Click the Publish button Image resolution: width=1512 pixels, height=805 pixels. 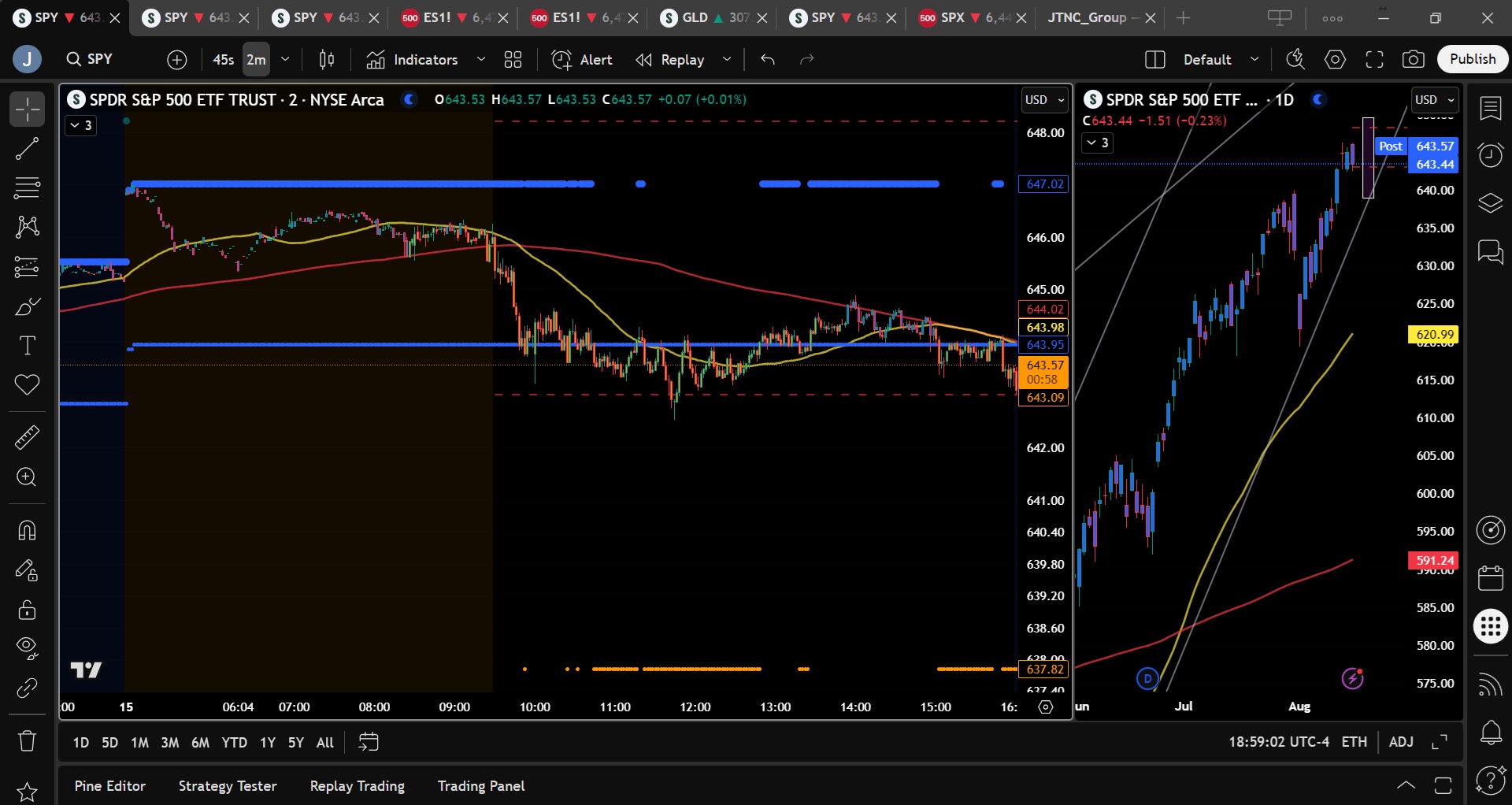[1473, 59]
